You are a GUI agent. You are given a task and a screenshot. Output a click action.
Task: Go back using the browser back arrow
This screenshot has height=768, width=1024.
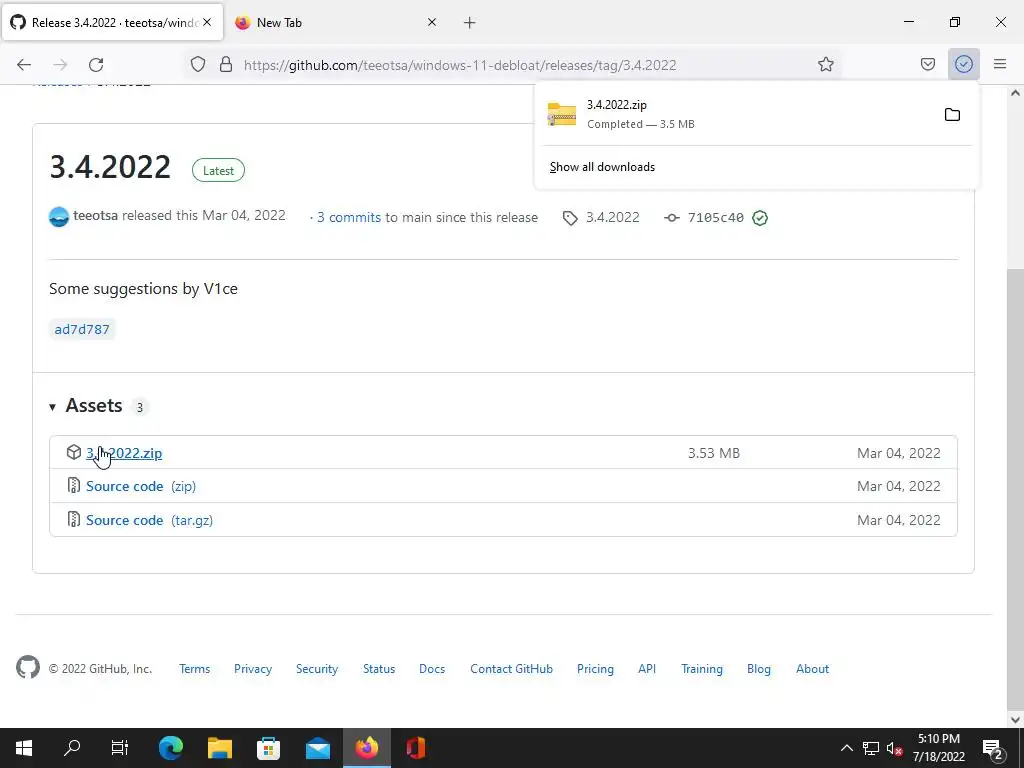click(24, 65)
